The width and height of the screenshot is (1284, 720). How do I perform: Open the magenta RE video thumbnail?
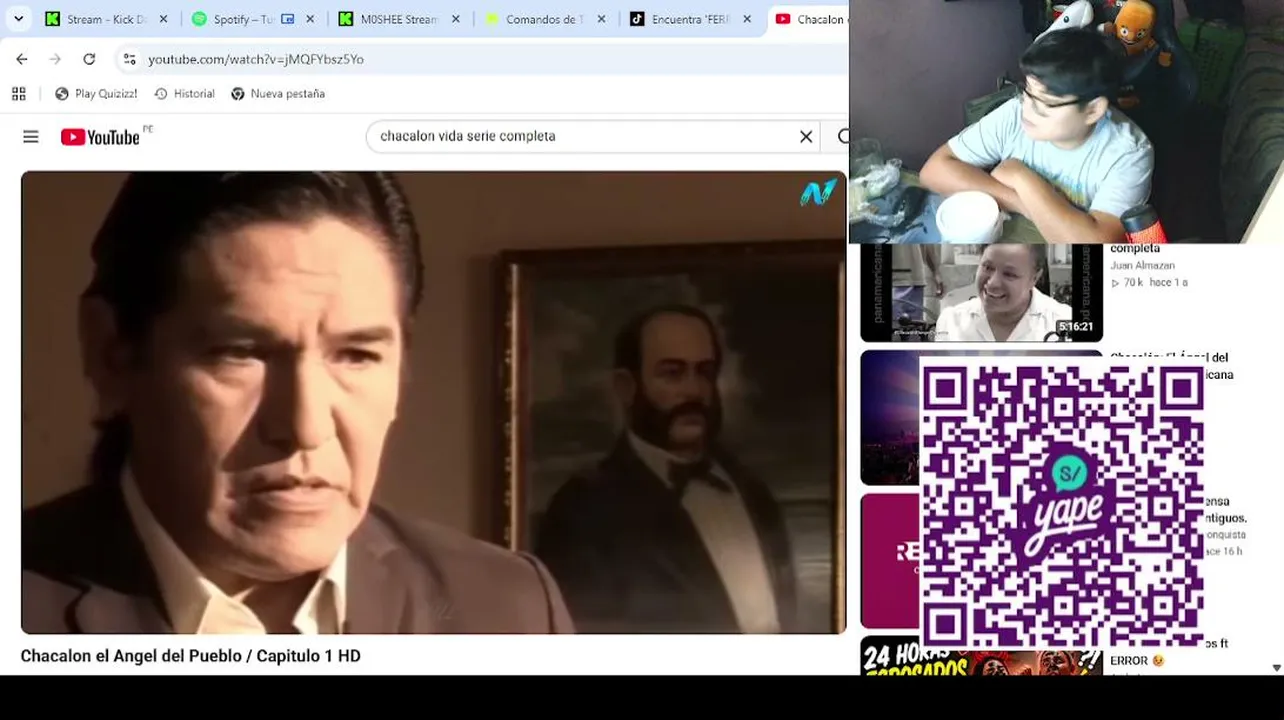[x=890, y=561]
